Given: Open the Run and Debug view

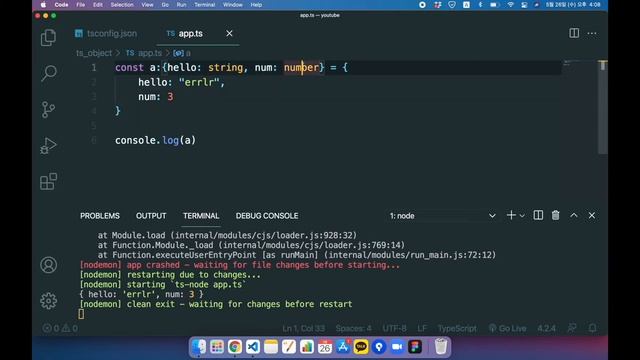Looking at the screenshot, I should [48, 145].
